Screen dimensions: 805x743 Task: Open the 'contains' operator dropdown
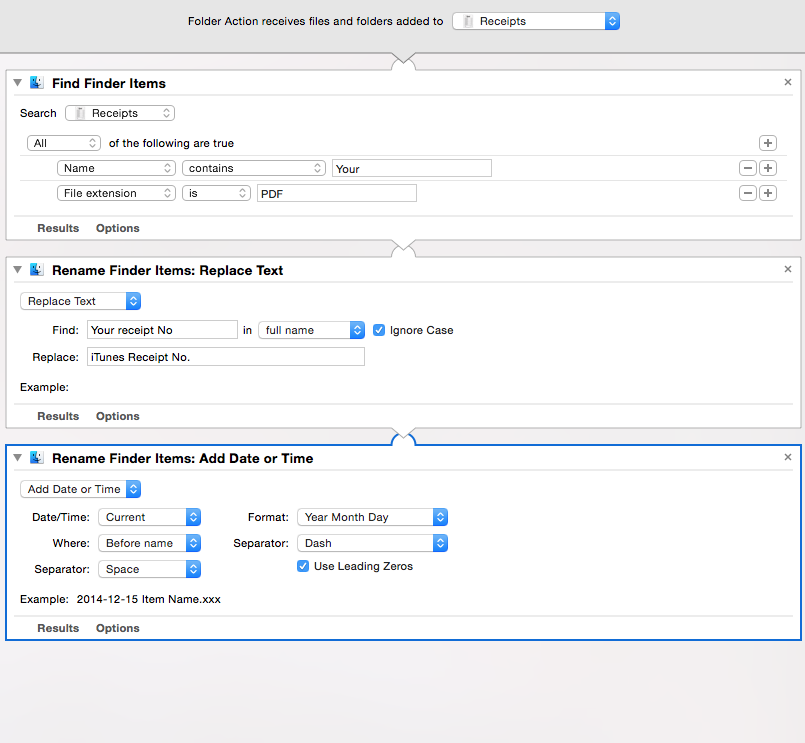click(x=254, y=168)
